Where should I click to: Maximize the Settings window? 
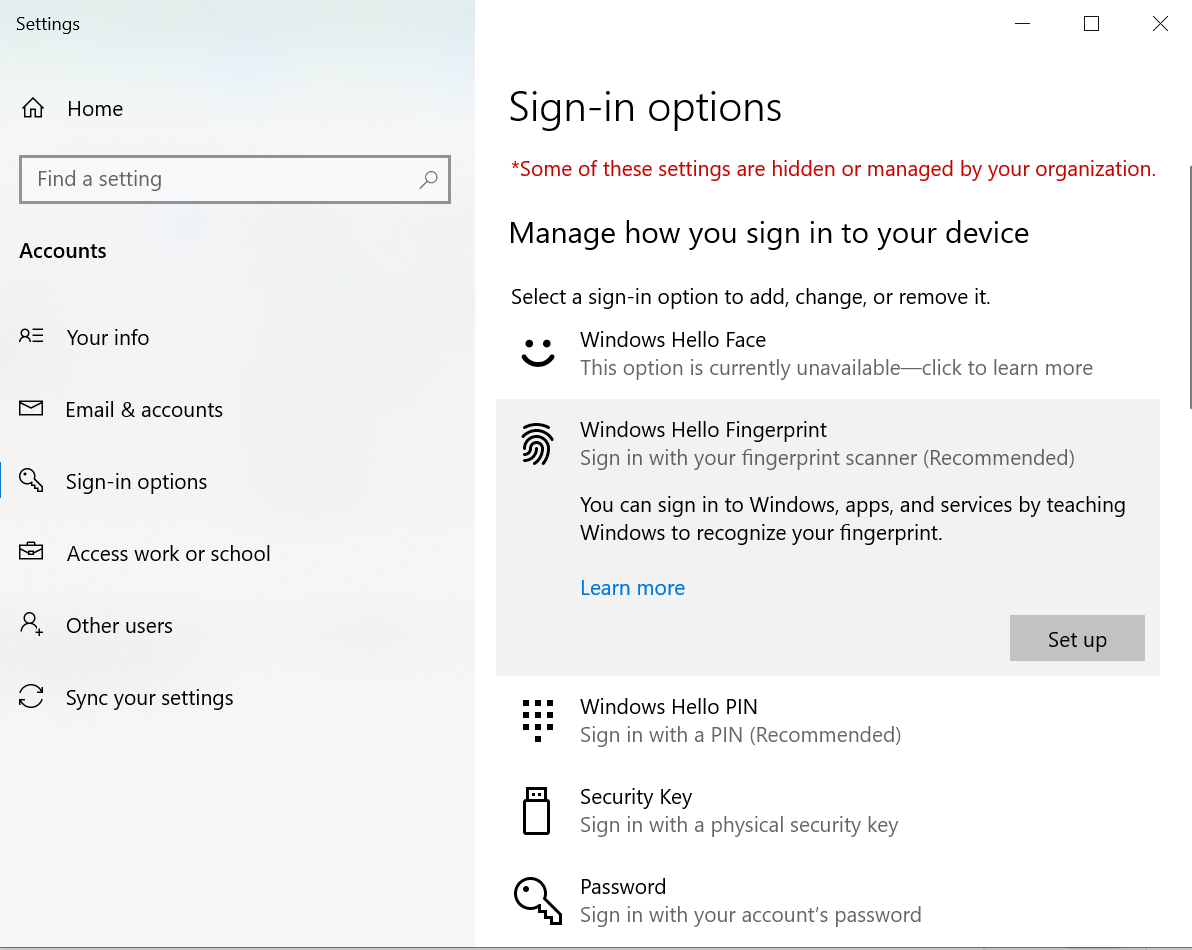pos(1091,24)
